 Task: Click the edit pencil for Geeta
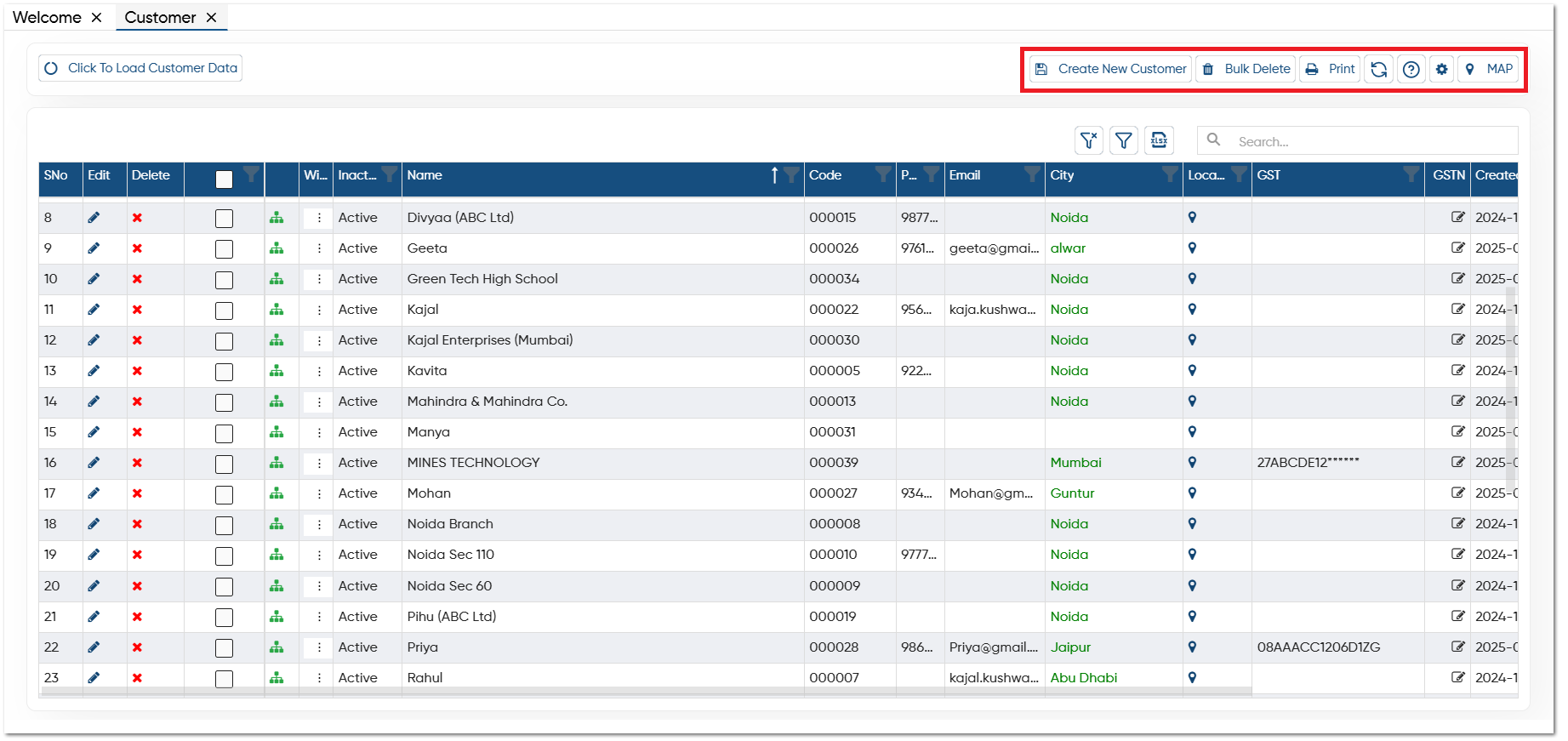point(94,248)
